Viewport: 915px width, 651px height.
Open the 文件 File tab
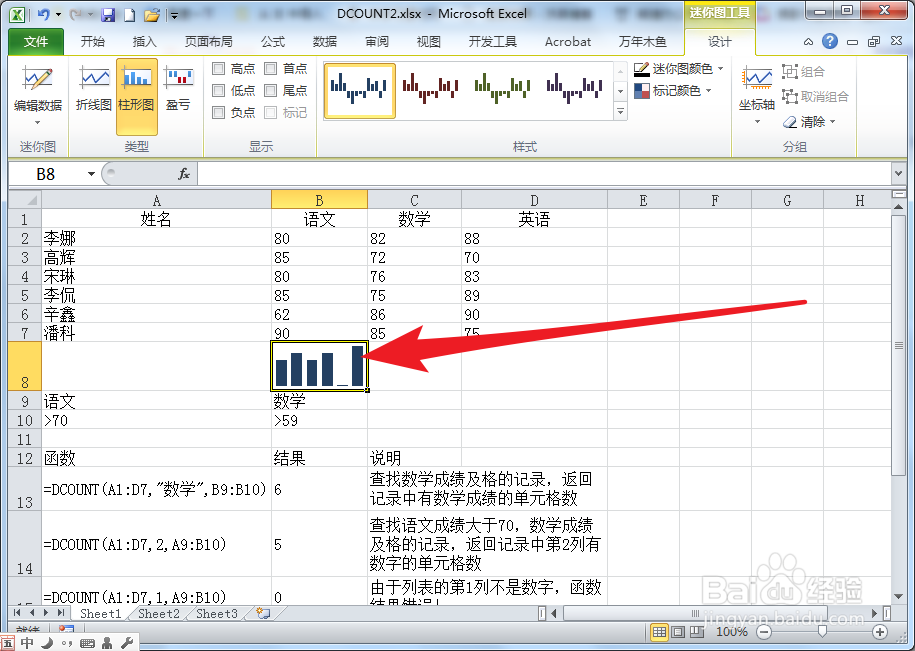pos(36,41)
